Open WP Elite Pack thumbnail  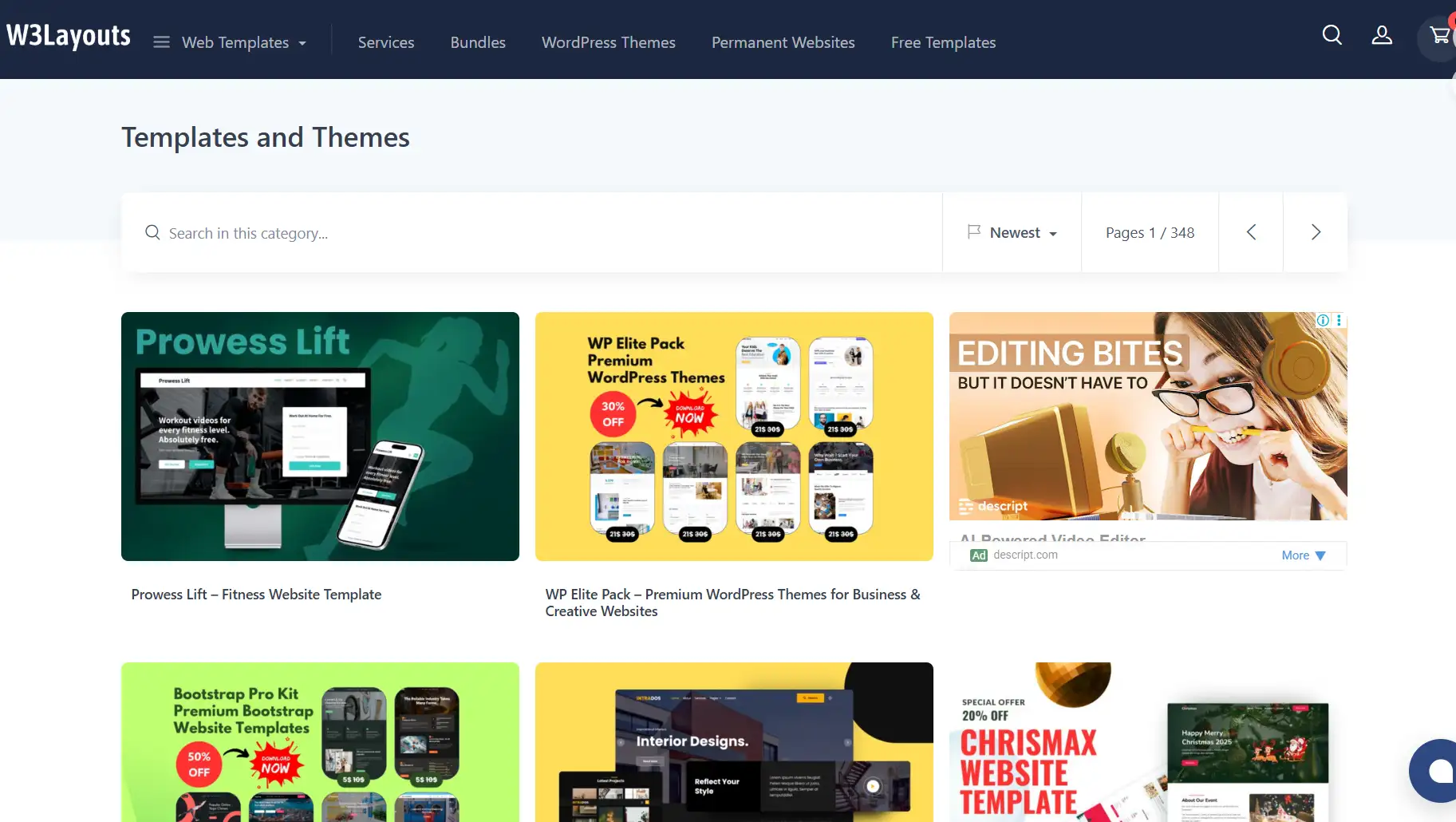click(x=734, y=437)
